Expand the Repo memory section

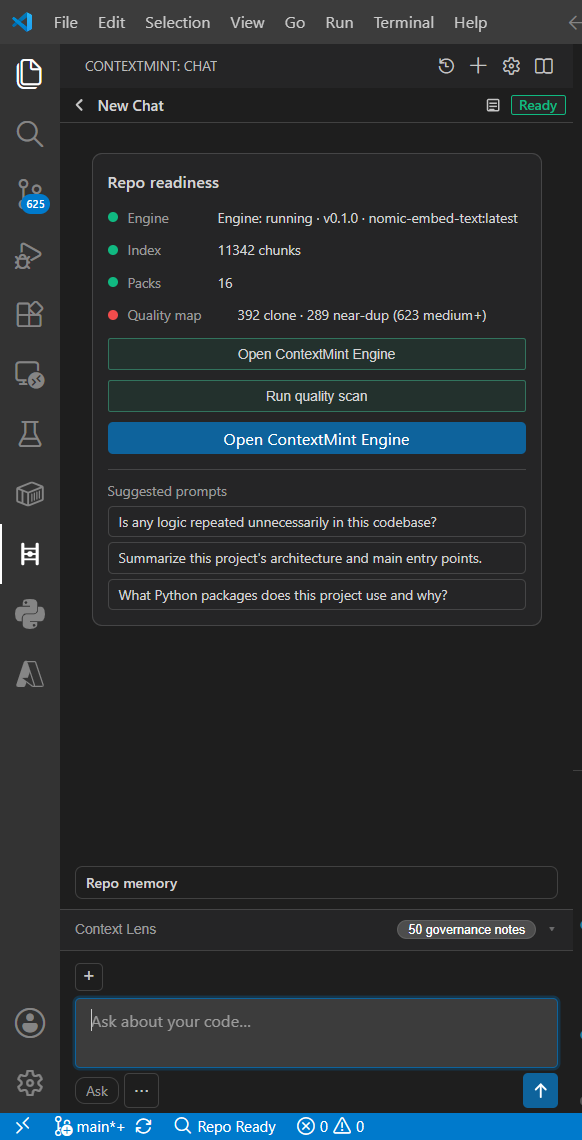pos(317,883)
